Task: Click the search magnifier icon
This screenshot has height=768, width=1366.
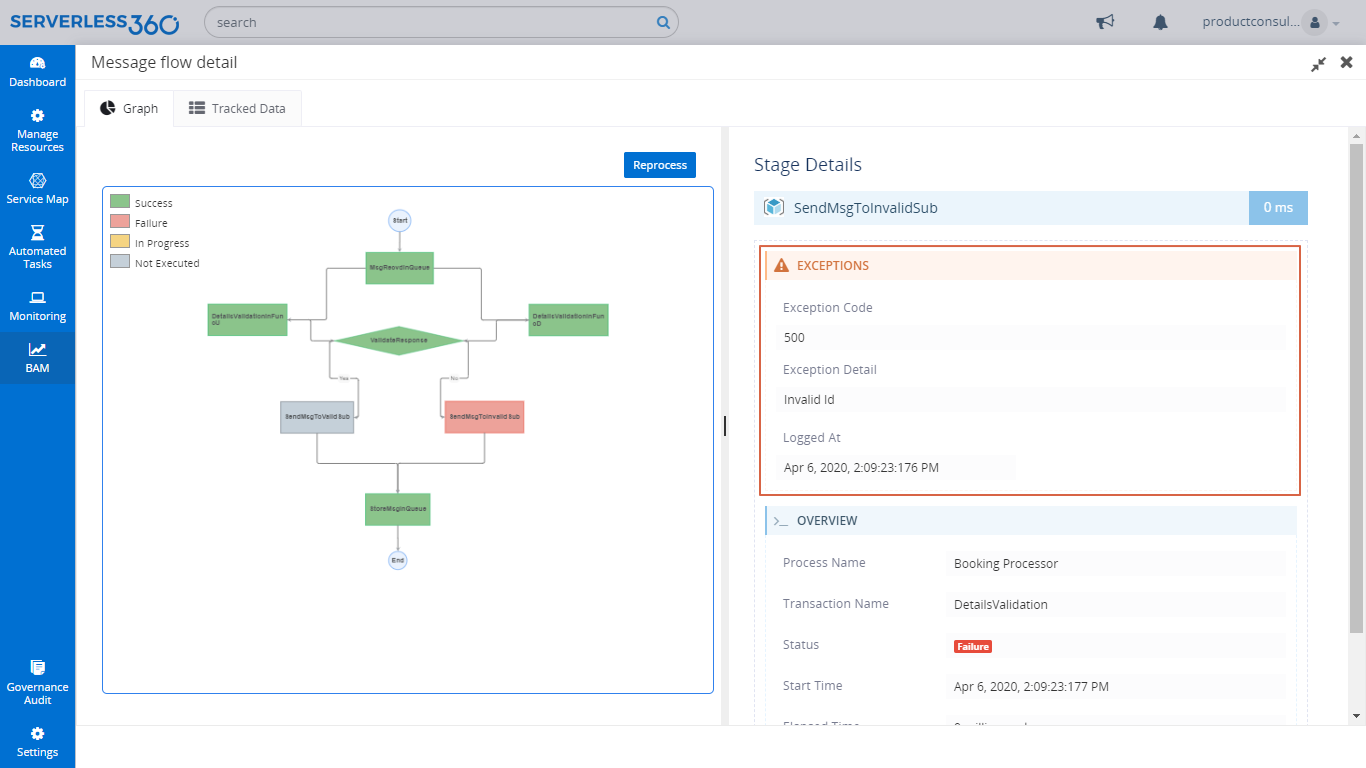Action: (x=663, y=22)
